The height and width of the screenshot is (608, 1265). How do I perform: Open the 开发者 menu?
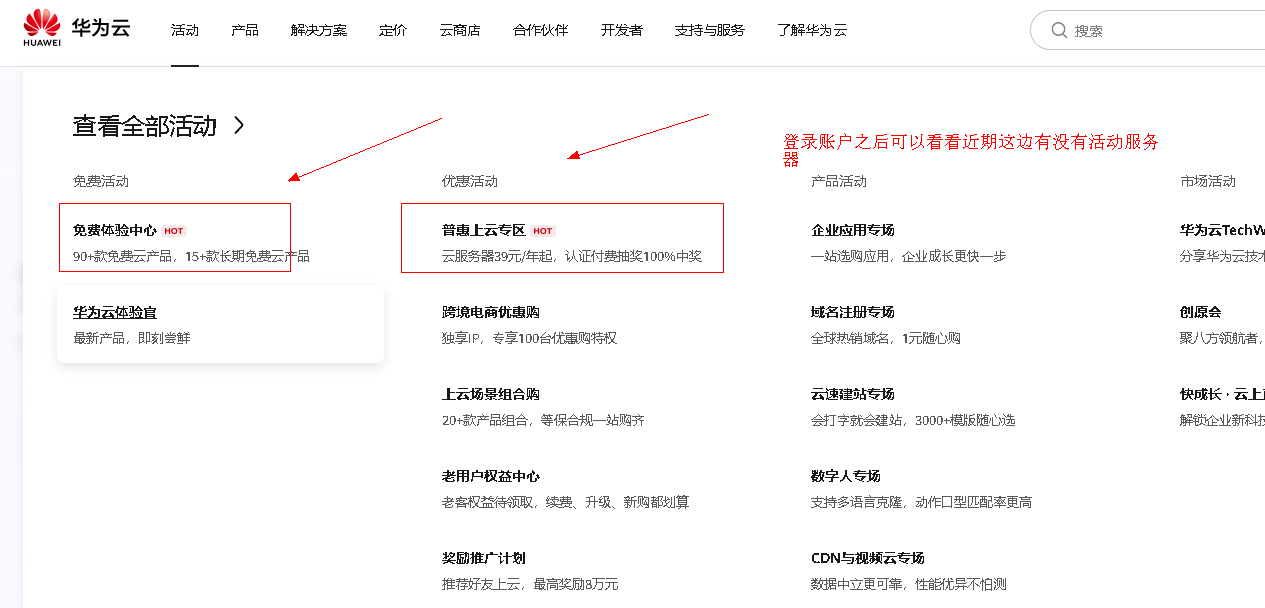pos(622,30)
